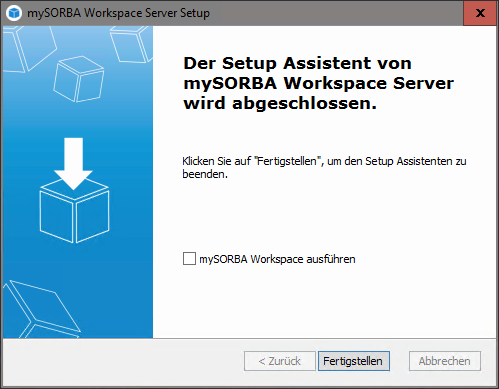This screenshot has height=389, width=499.
Task: Click the heading 'Der Setup Assistent von mySORBA Workspace Server'
Action: [318, 83]
